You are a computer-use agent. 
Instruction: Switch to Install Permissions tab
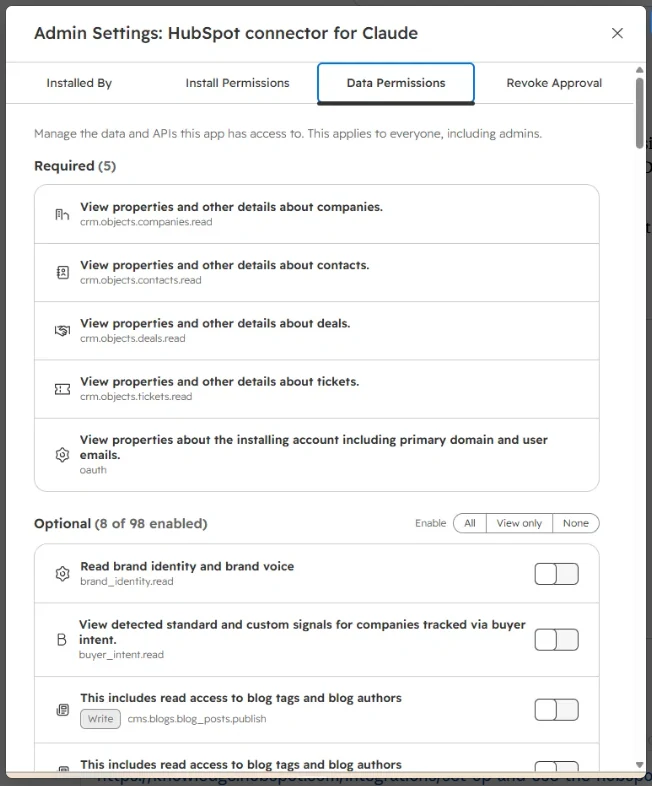click(238, 83)
